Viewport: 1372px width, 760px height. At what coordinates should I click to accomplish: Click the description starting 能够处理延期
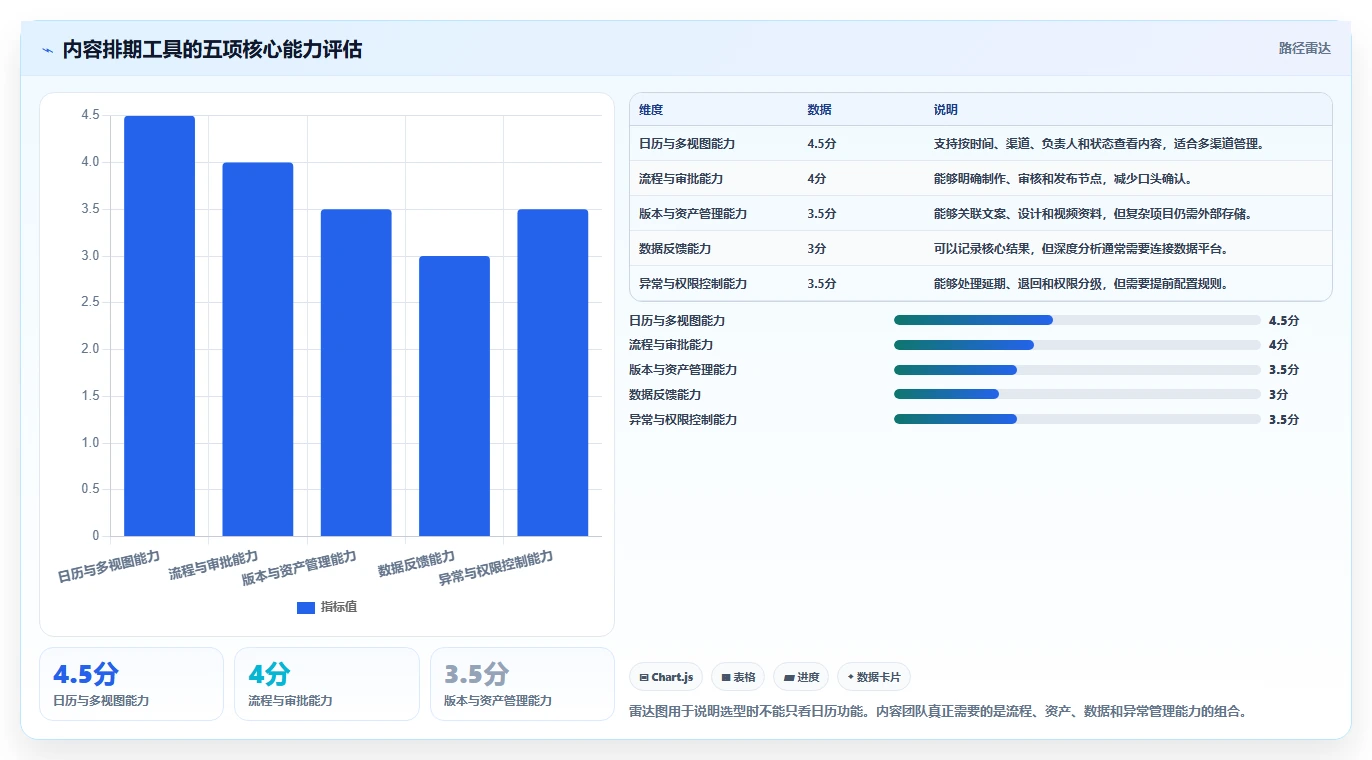pyautogui.click(x=1081, y=284)
